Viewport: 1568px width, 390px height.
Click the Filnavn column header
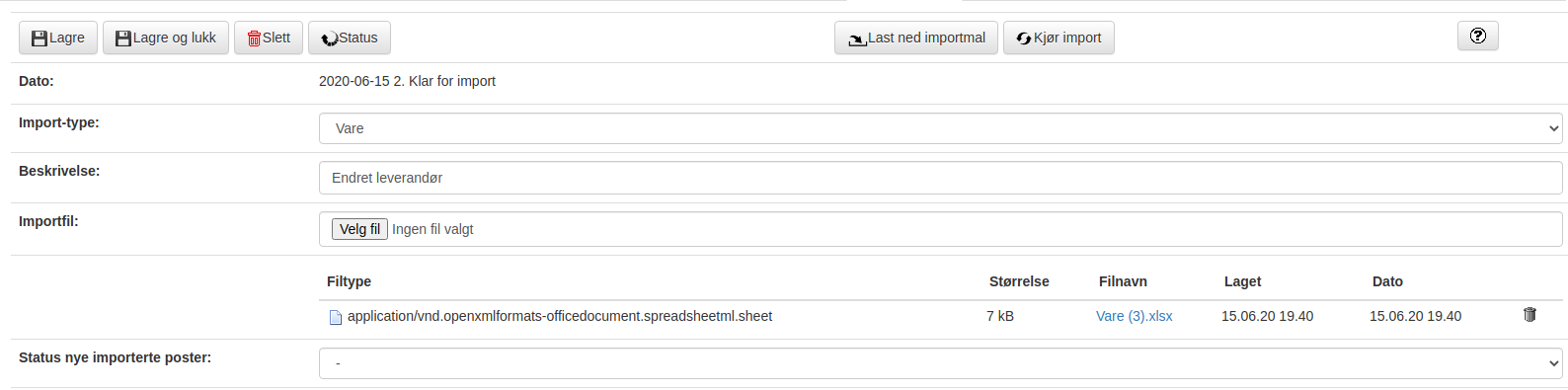coord(1123,281)
